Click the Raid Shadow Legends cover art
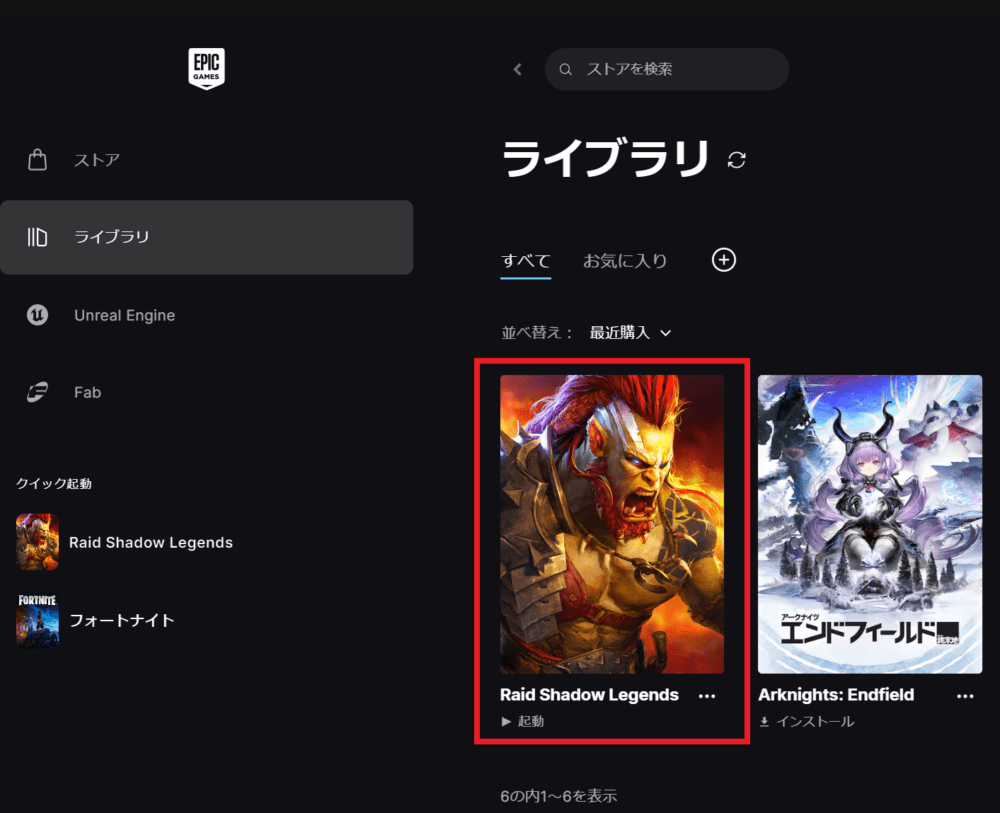The width and height of the screenshot is (1000, 813). [612, 524]
